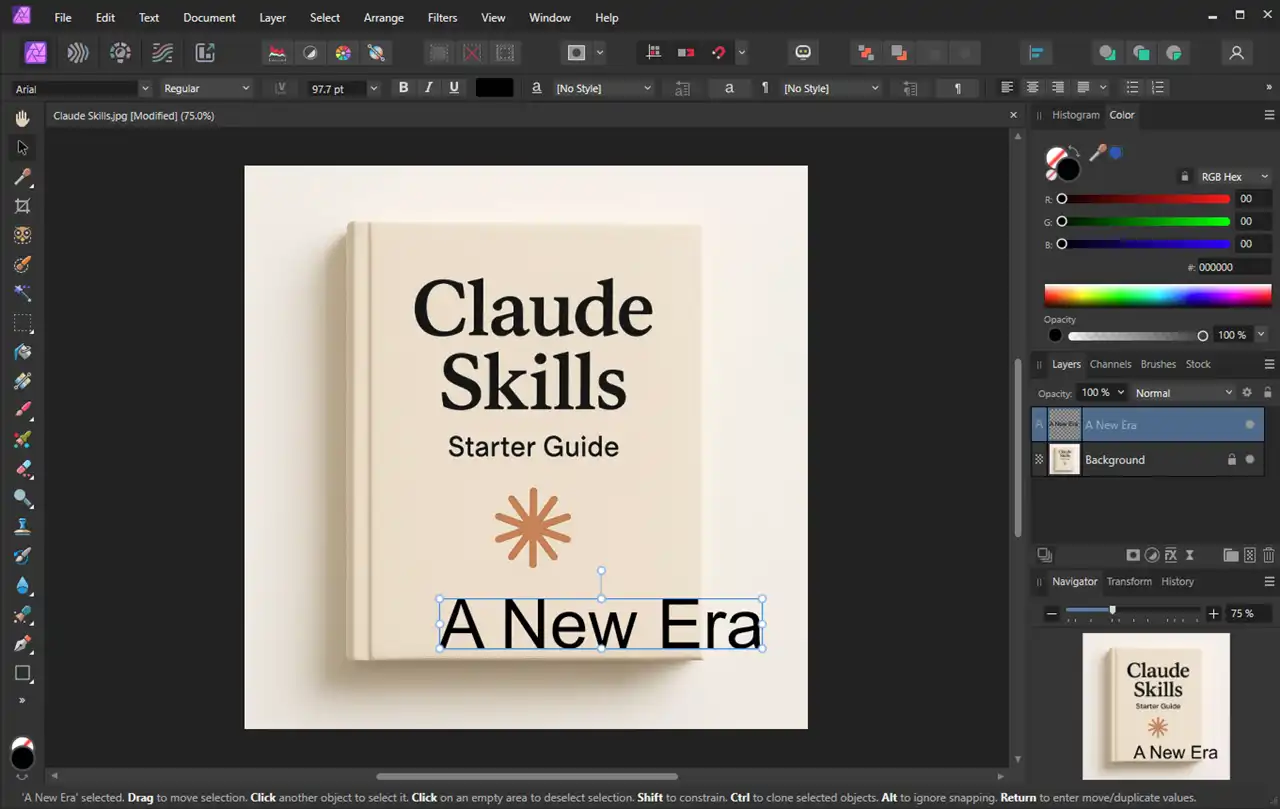Screen dimensions: 1280x809
Task: Toggle underline text formatting
Action: click(454, 88)
